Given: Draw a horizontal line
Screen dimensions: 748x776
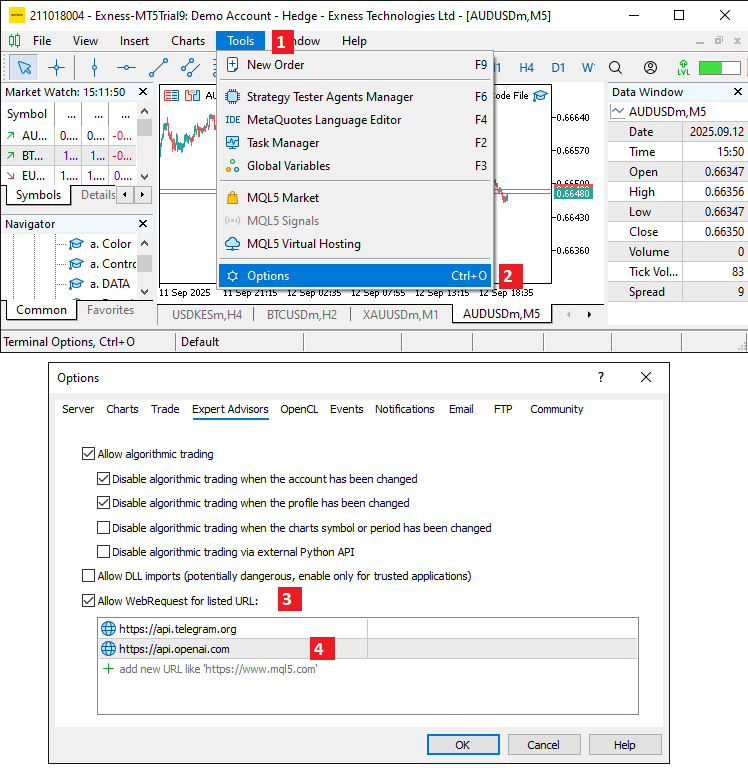Looking at the screenshot, I should coord(126,67).
